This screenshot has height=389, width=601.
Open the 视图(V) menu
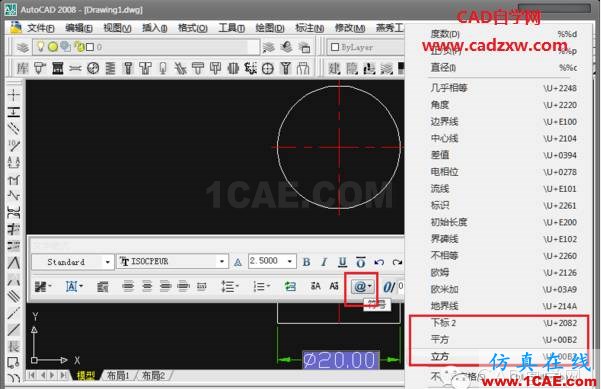coord(117,28)
